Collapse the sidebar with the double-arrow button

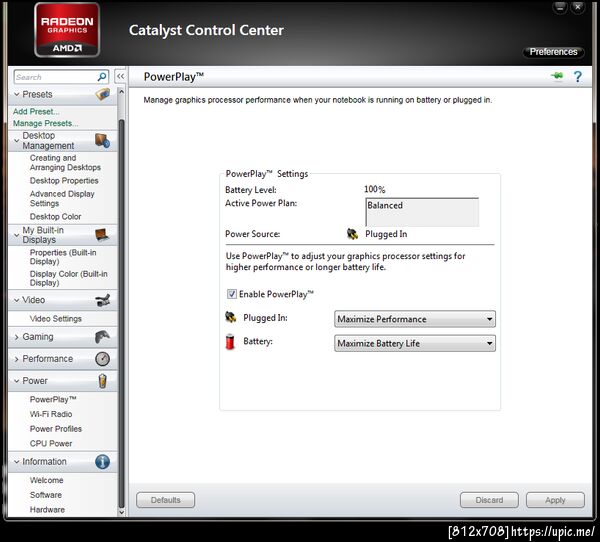(x=121, y=76)
